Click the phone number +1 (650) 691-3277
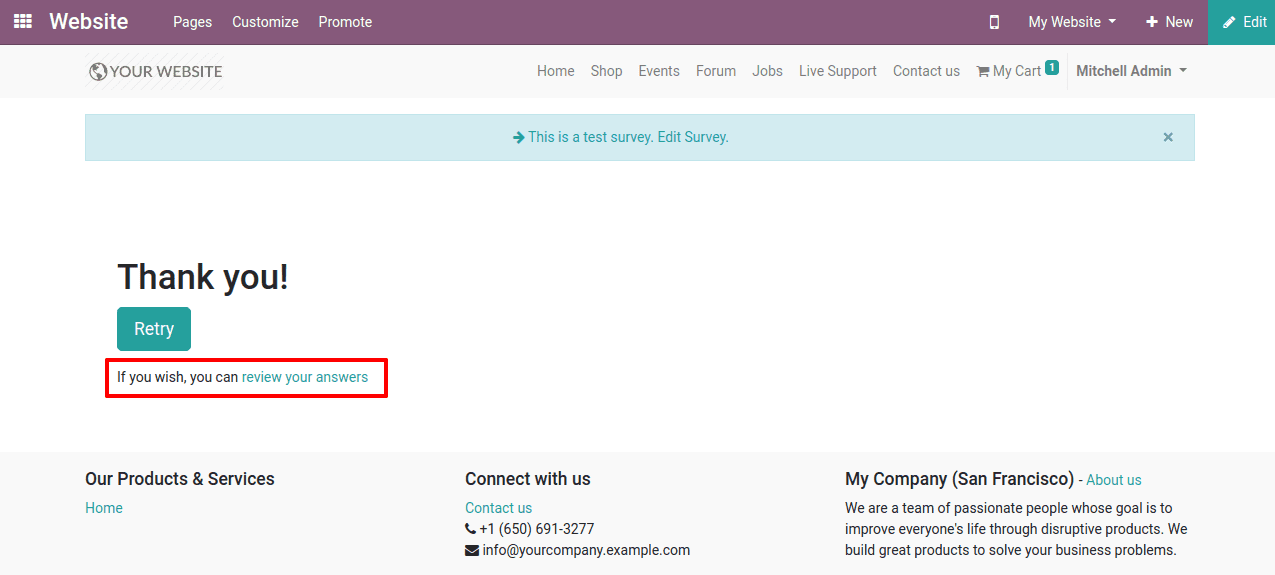 (x=537, y=529)
